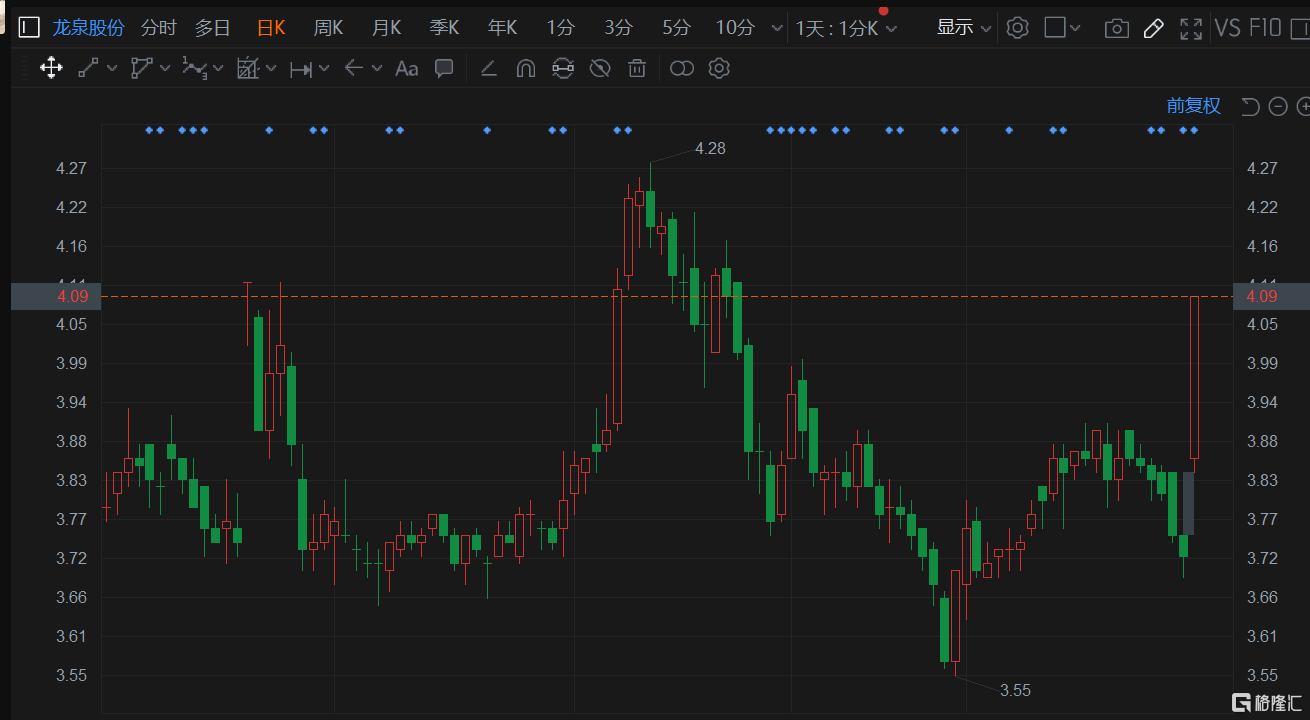The image size is (1310, 720).
Task: Click the 3.55 low price label
Action: (x=1015, y=690)
